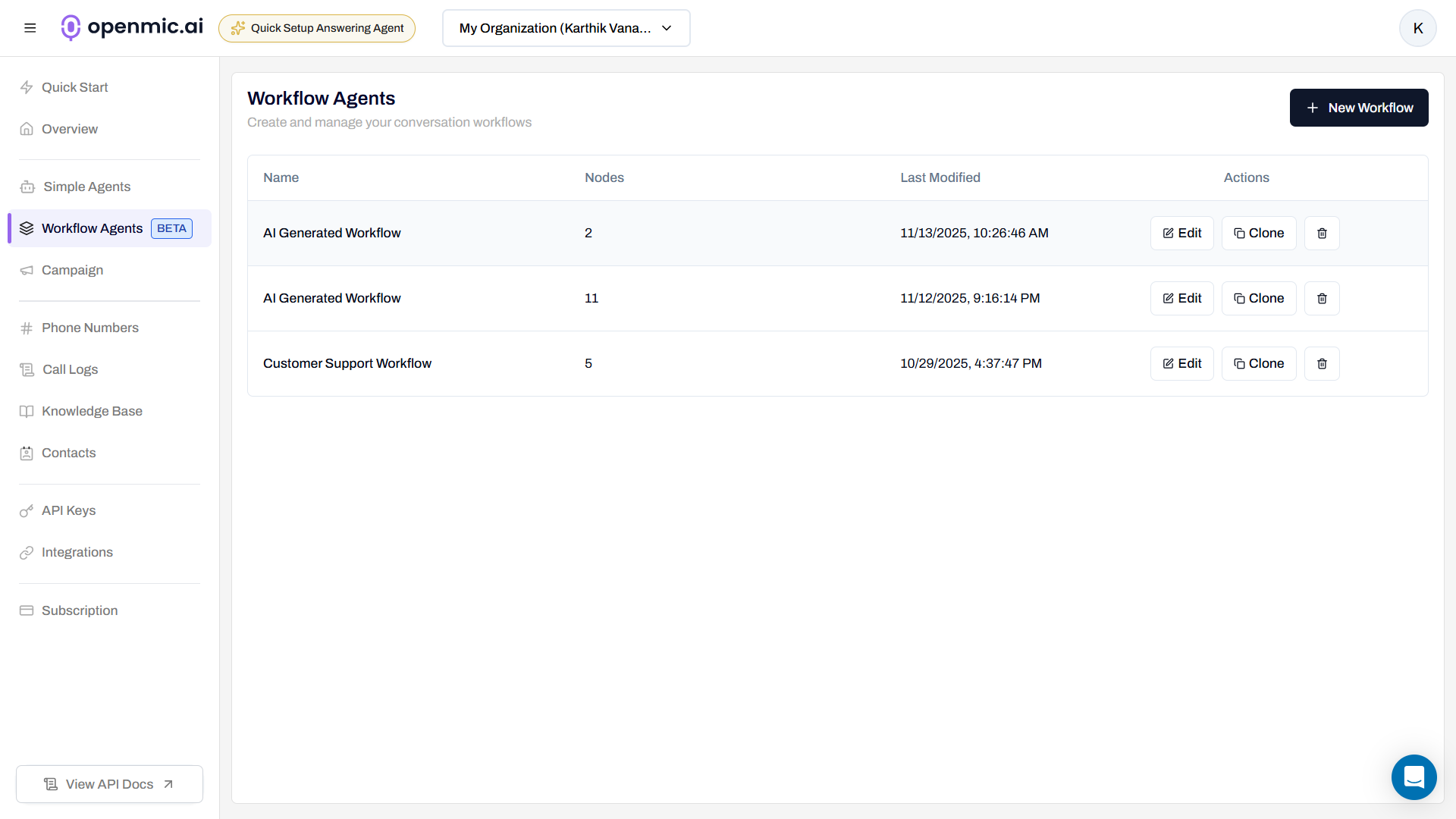Image resolution: width=1456 pixels, height=819 pixels.
Task: Click the New Workflow button
Action: point(1358,107)
